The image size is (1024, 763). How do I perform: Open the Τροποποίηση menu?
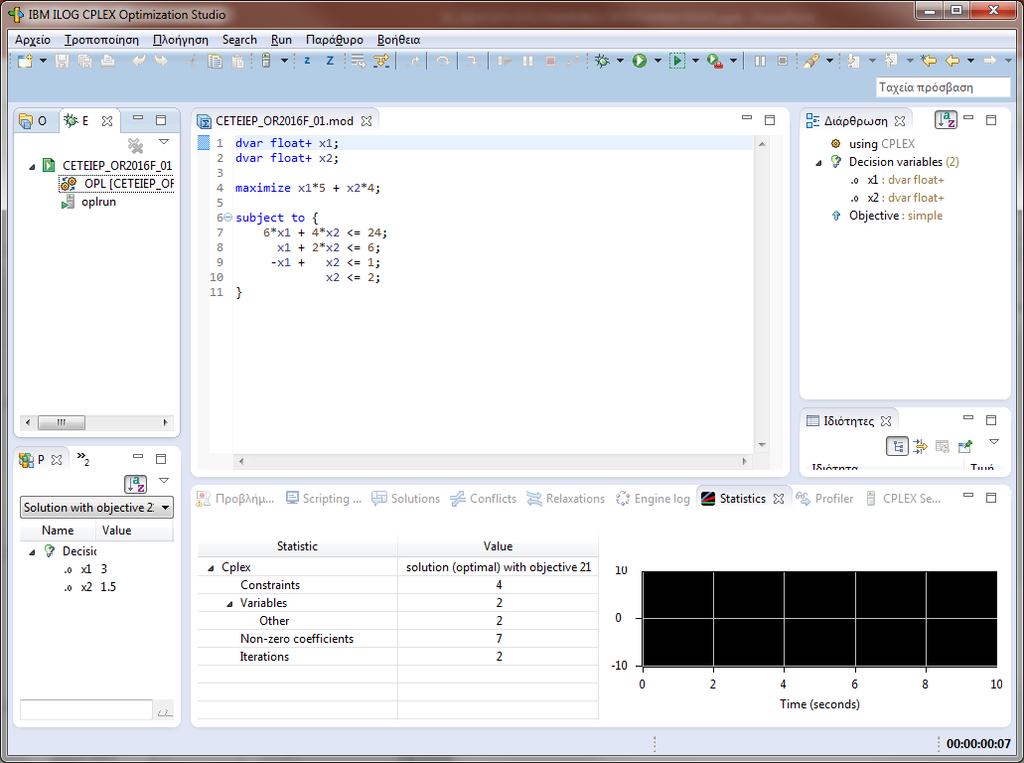coord(102,40)
